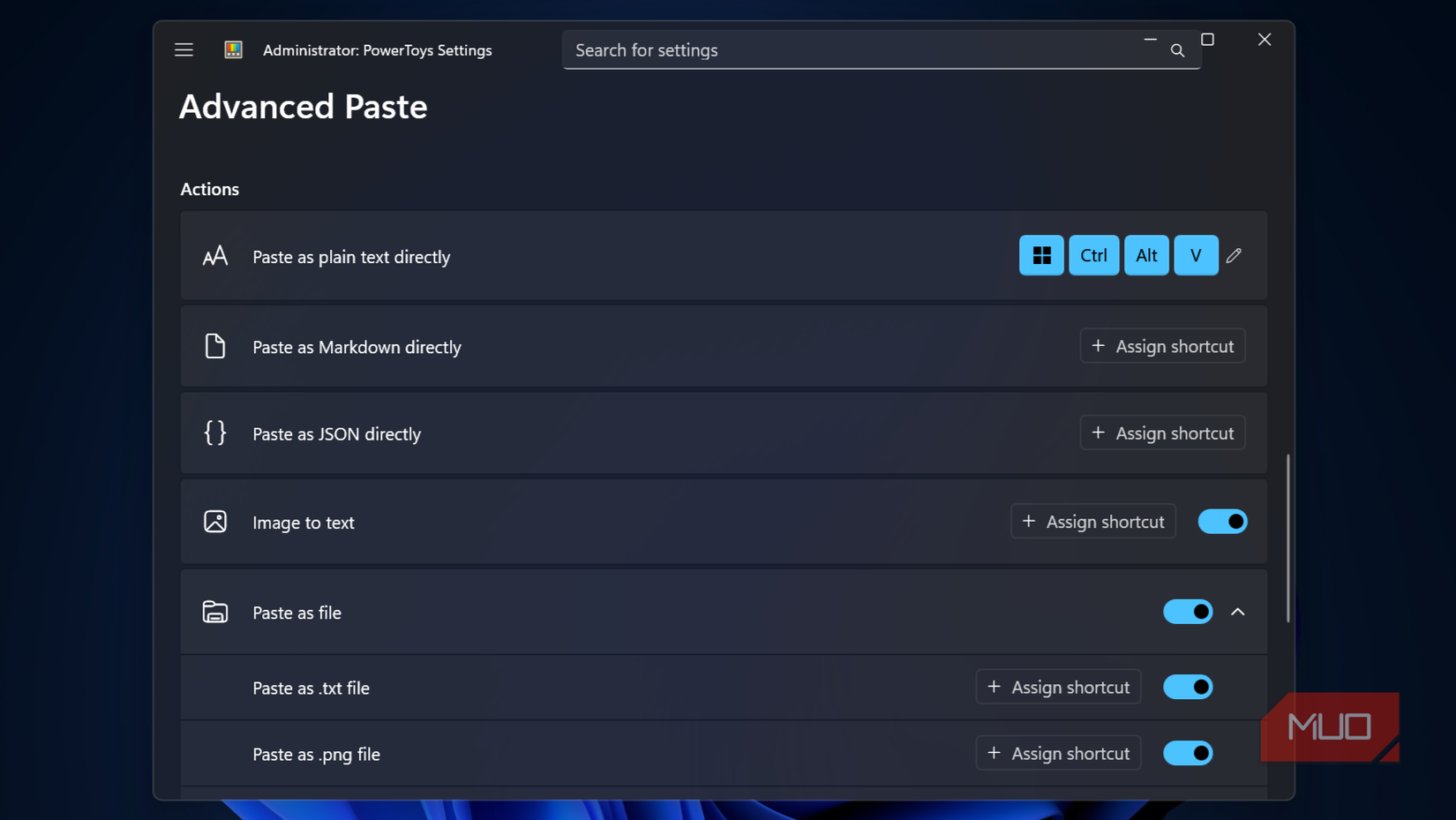
Task: Click the Actions section heading
Action: tap(209, 189)
